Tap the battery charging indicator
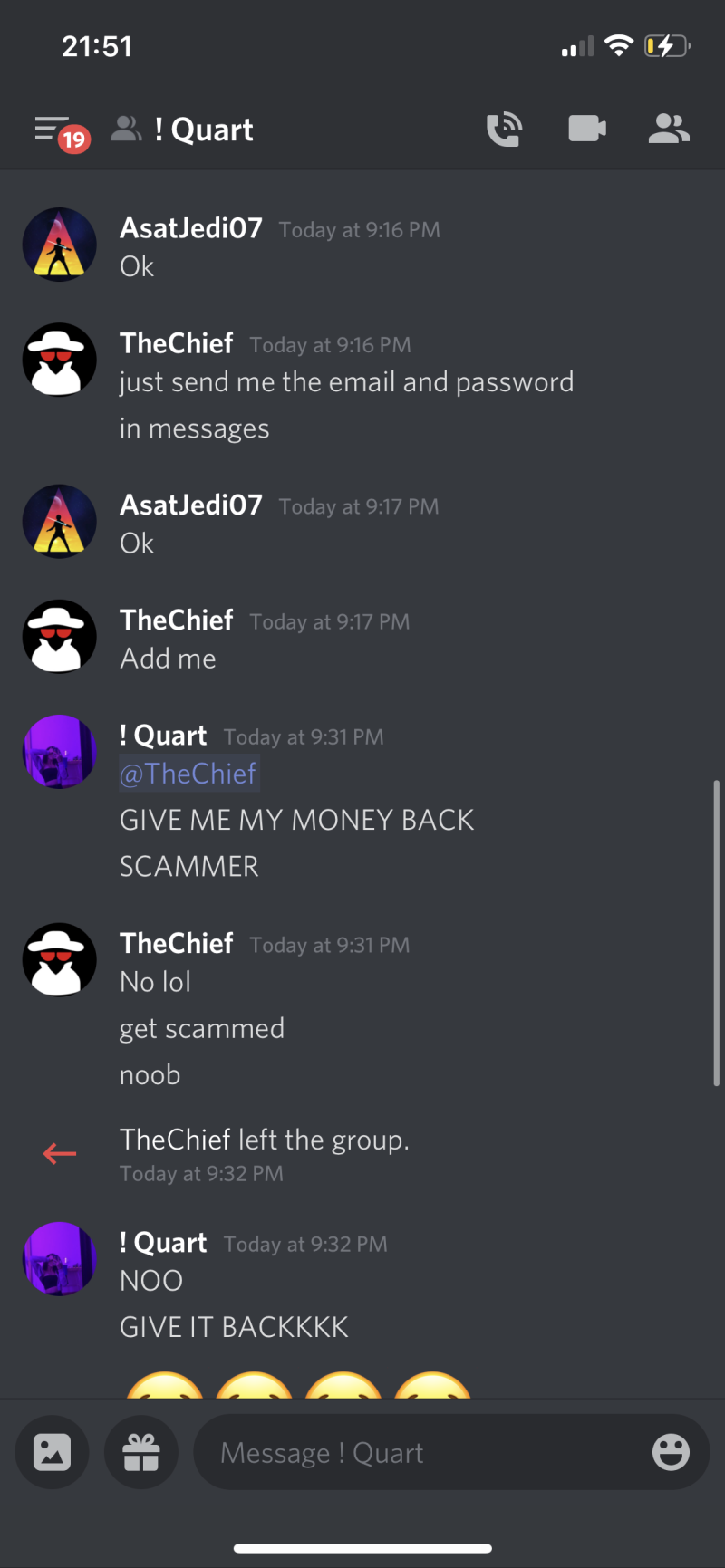Viewport: 725px width, 1568px height. pos(667,46)
